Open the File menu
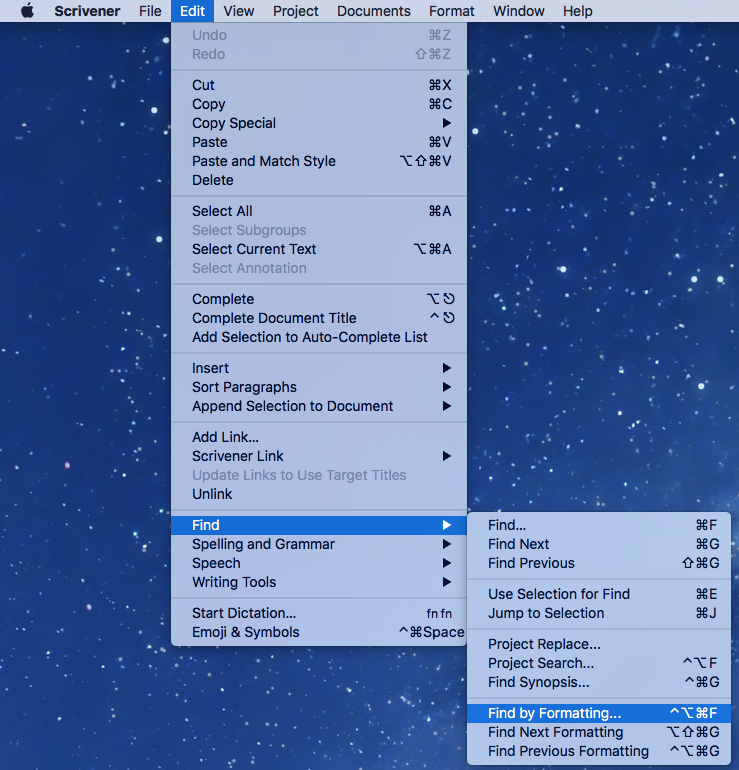The height and width of the screenshot is (770, 739). pyautogui.click(x=150, y=11)
